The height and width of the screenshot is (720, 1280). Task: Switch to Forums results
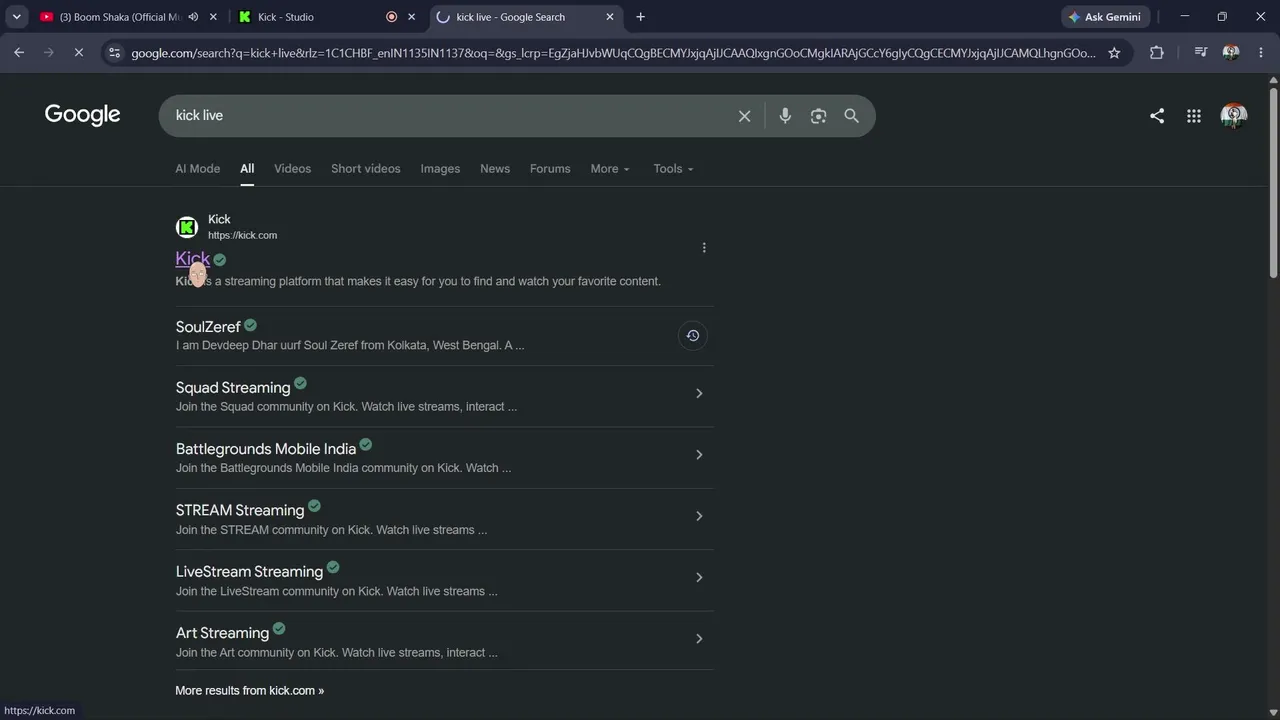(550, 169)
